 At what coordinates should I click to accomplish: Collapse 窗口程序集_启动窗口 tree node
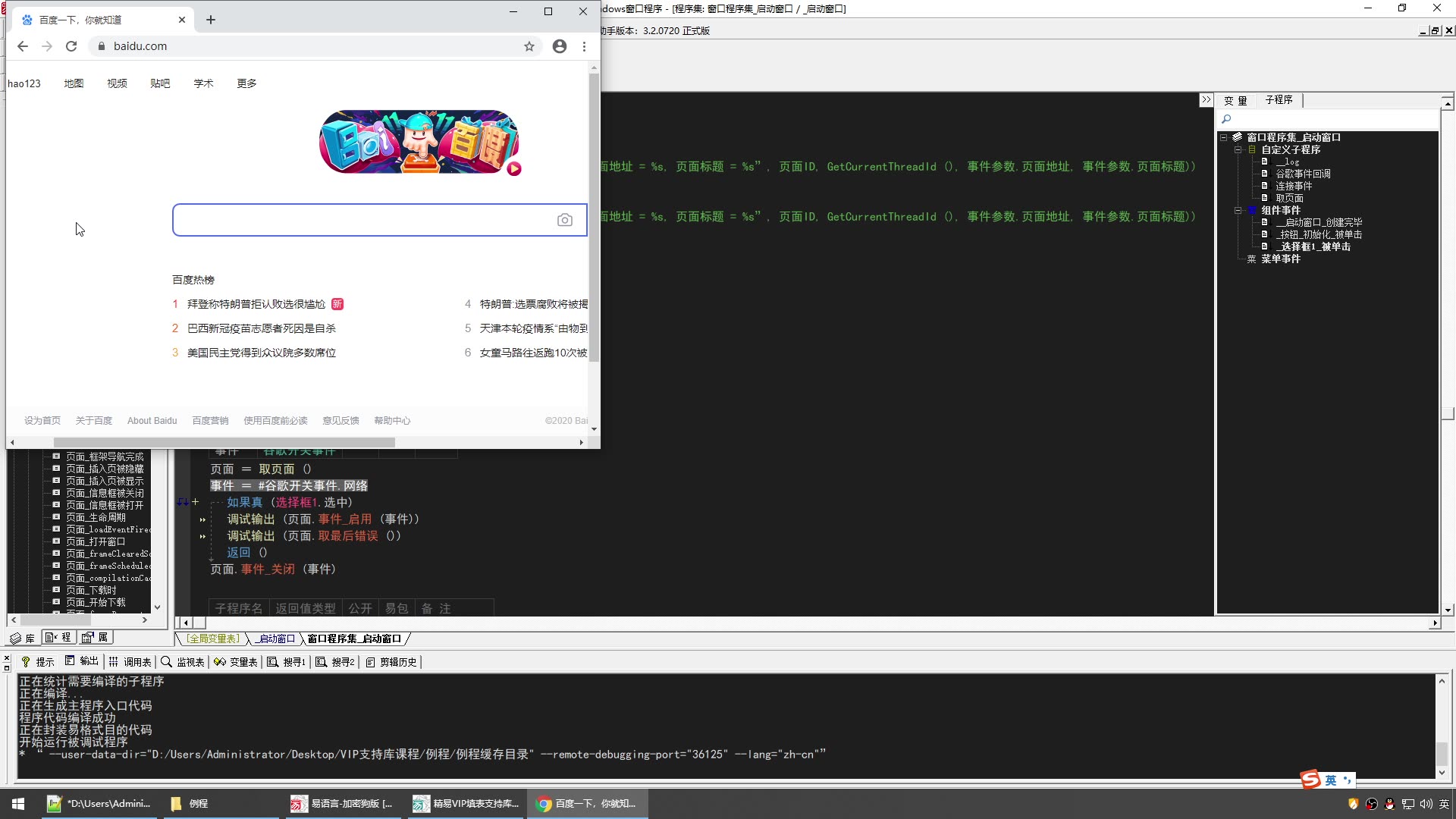1223,137
